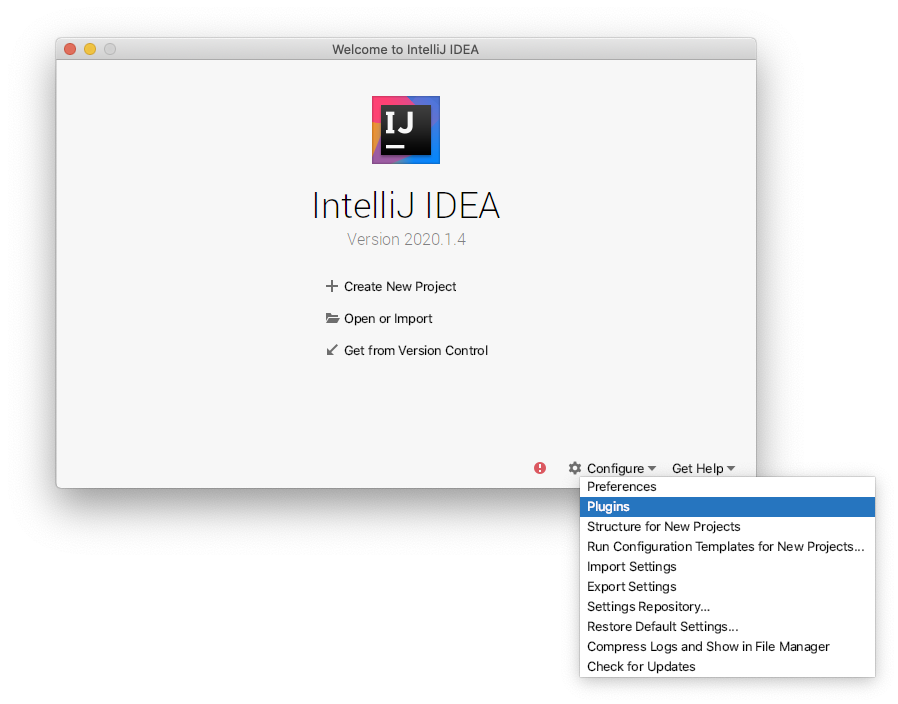Select Restore Default Settings
Viewport: 898px width, 704px height.
[x=727, y=627]
